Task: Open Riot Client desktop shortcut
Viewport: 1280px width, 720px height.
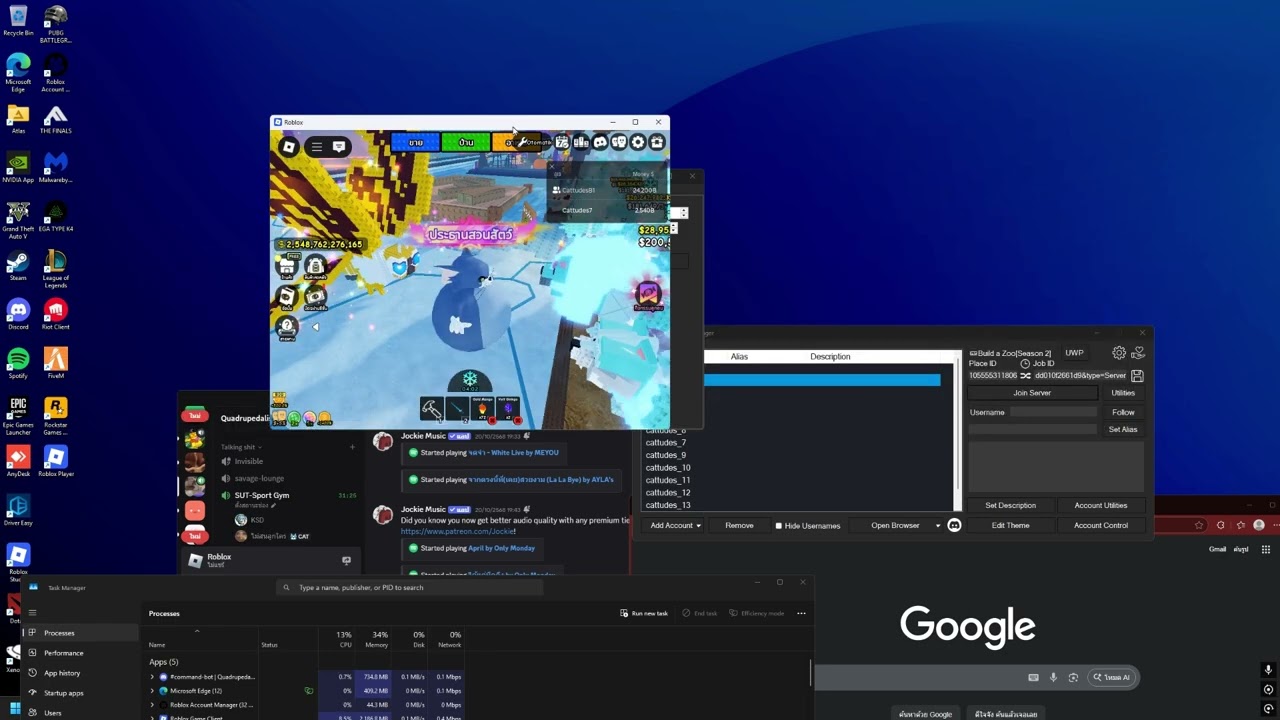Action: [x=55, y=313]
